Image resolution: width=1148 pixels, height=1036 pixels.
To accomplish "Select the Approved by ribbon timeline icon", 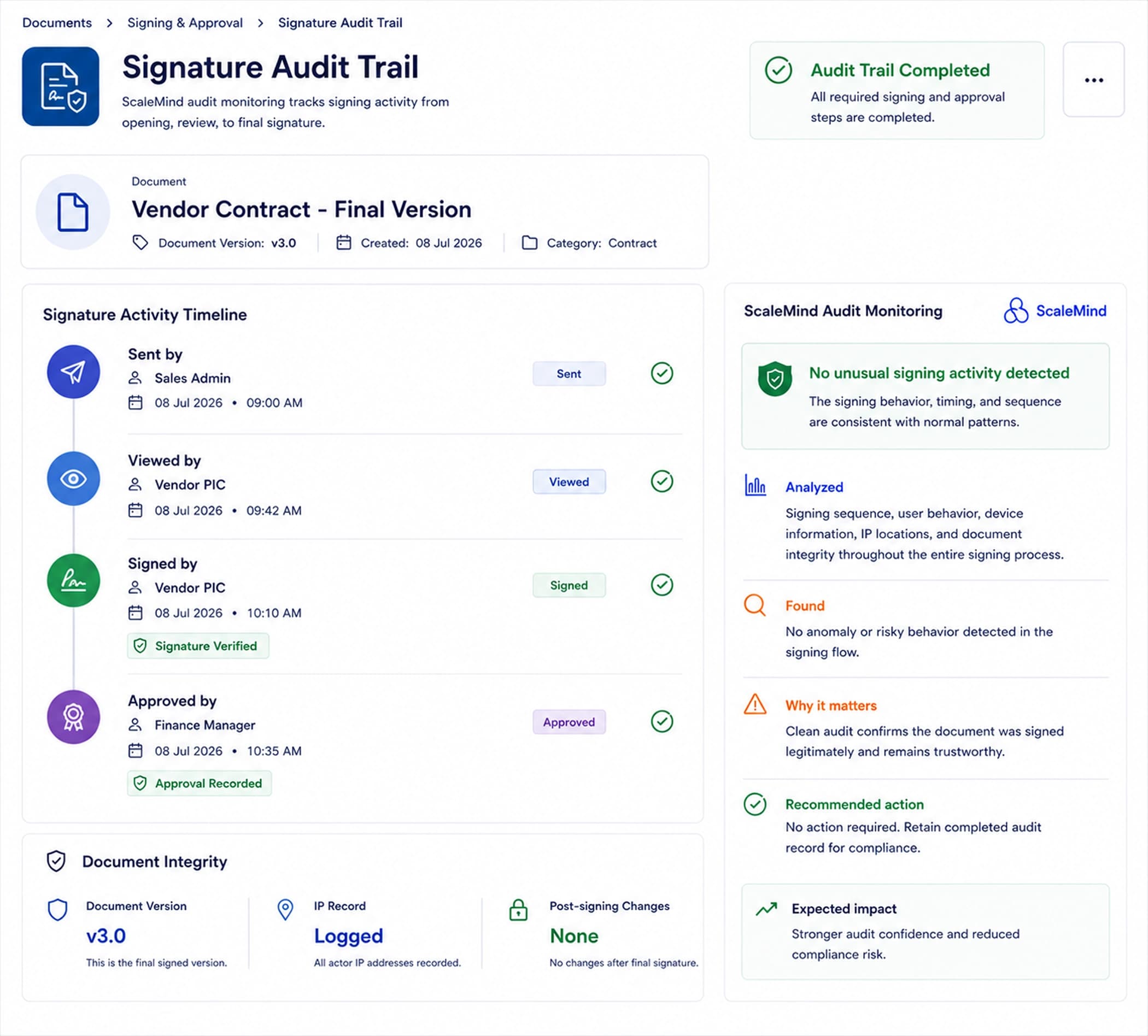I will coord(73,717).
